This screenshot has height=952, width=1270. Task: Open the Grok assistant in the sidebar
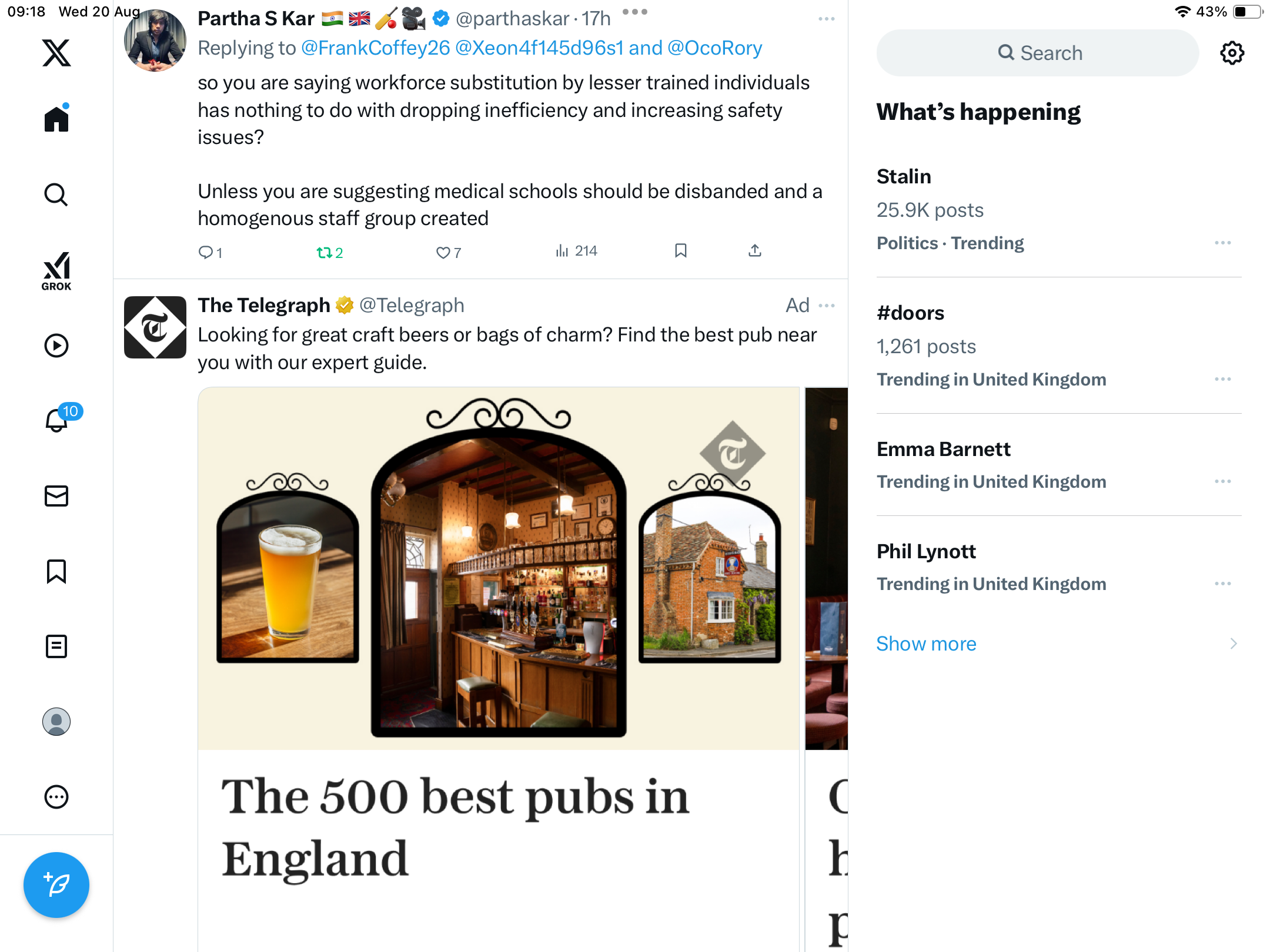point(56,271)
